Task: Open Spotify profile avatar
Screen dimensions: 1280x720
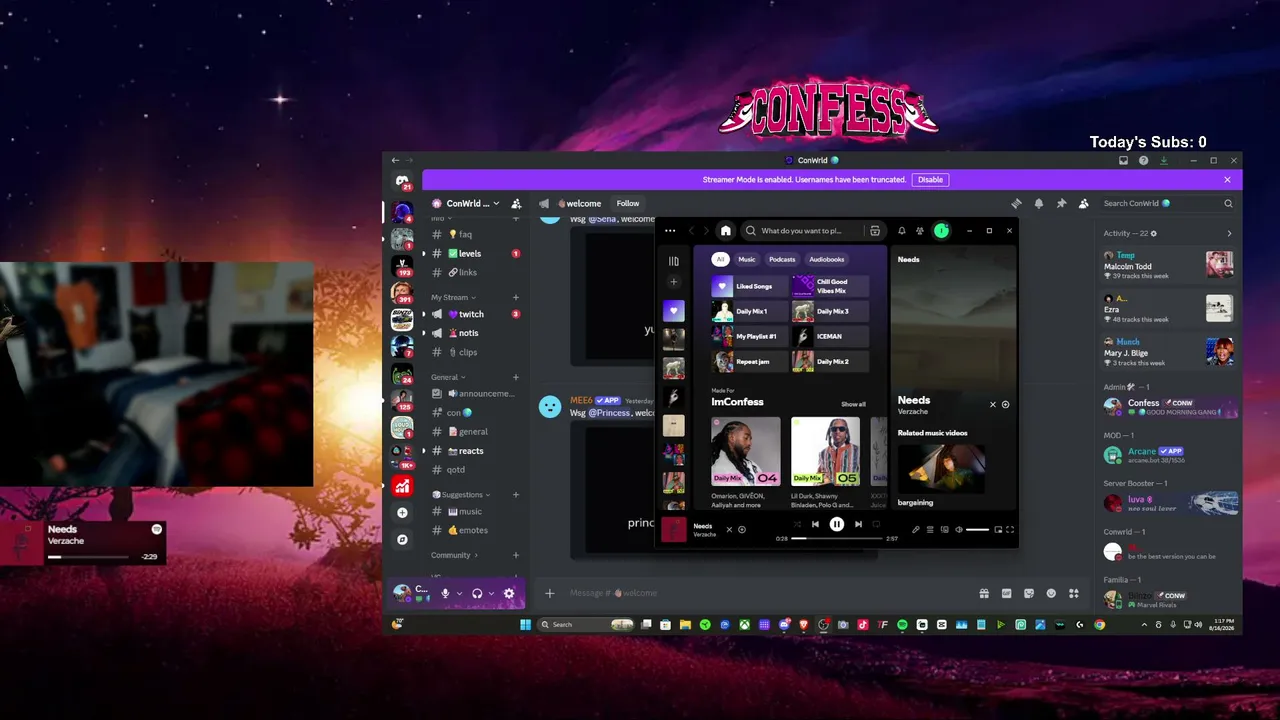Action: point(941,231)
